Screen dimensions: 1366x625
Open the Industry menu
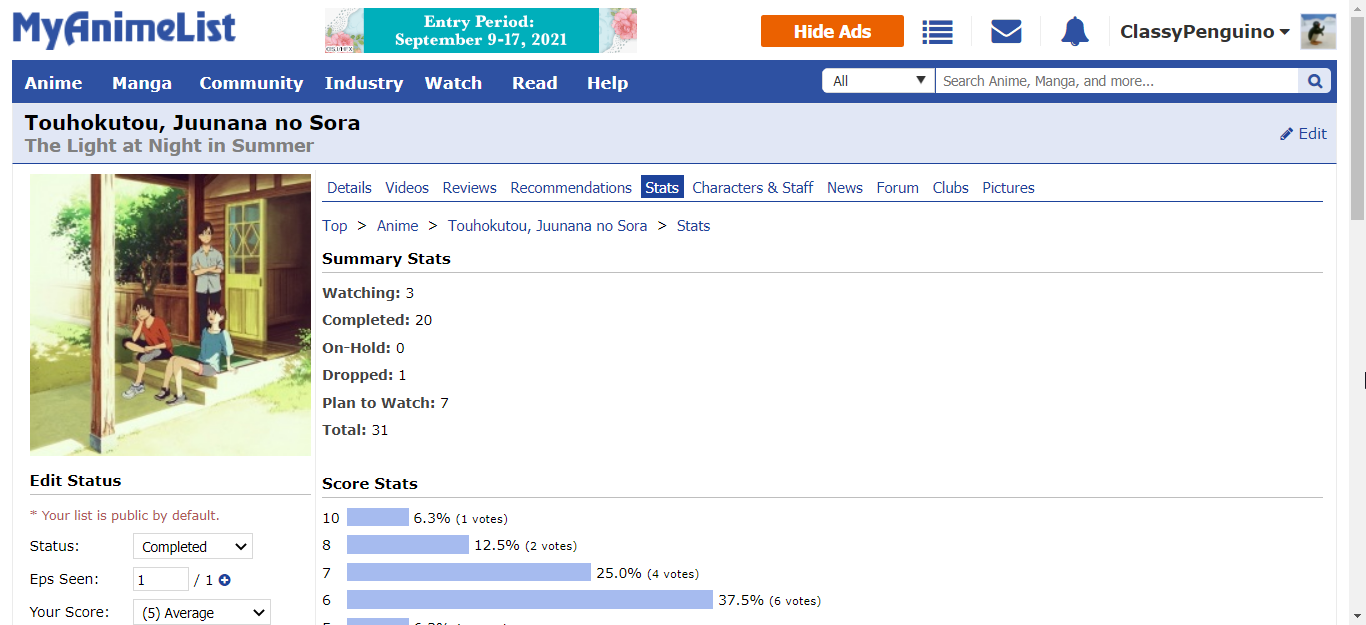364,83
